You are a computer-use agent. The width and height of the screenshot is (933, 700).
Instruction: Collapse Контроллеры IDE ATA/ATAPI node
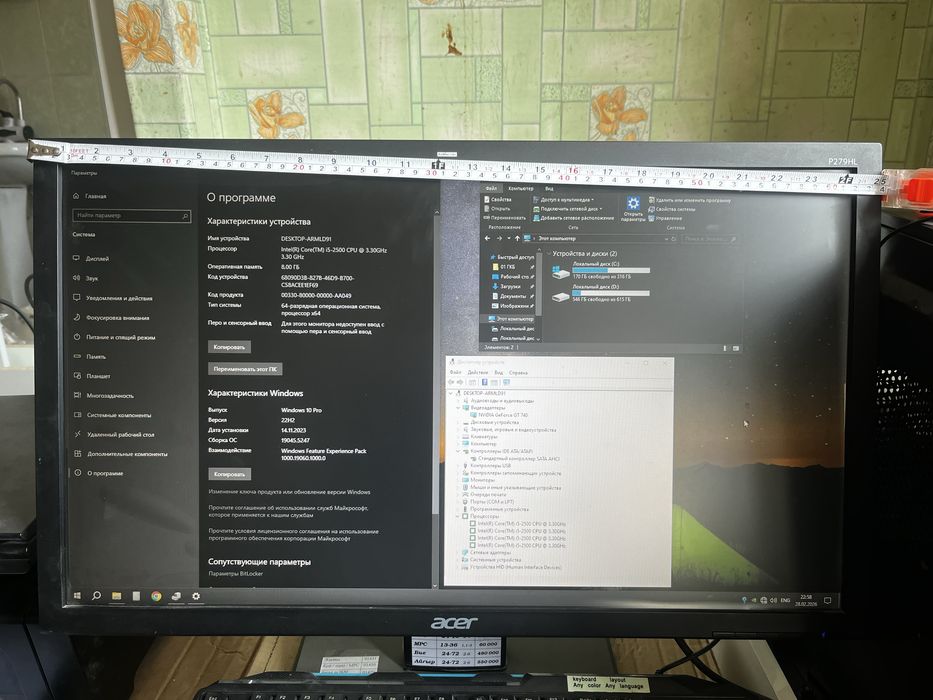pyautogui.click(x=458, y=451)
